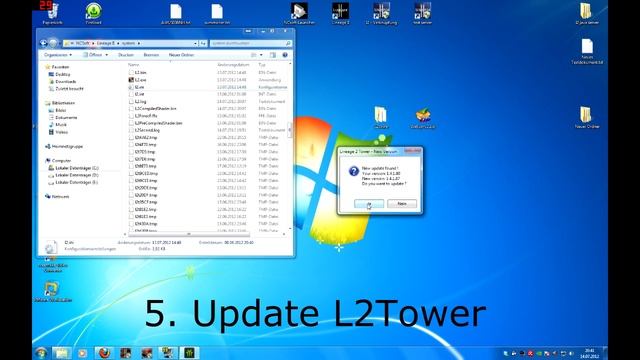Screen dimensions: 640x360
Task: Click the refresh button beside the address bar
Action: (203, 43)
